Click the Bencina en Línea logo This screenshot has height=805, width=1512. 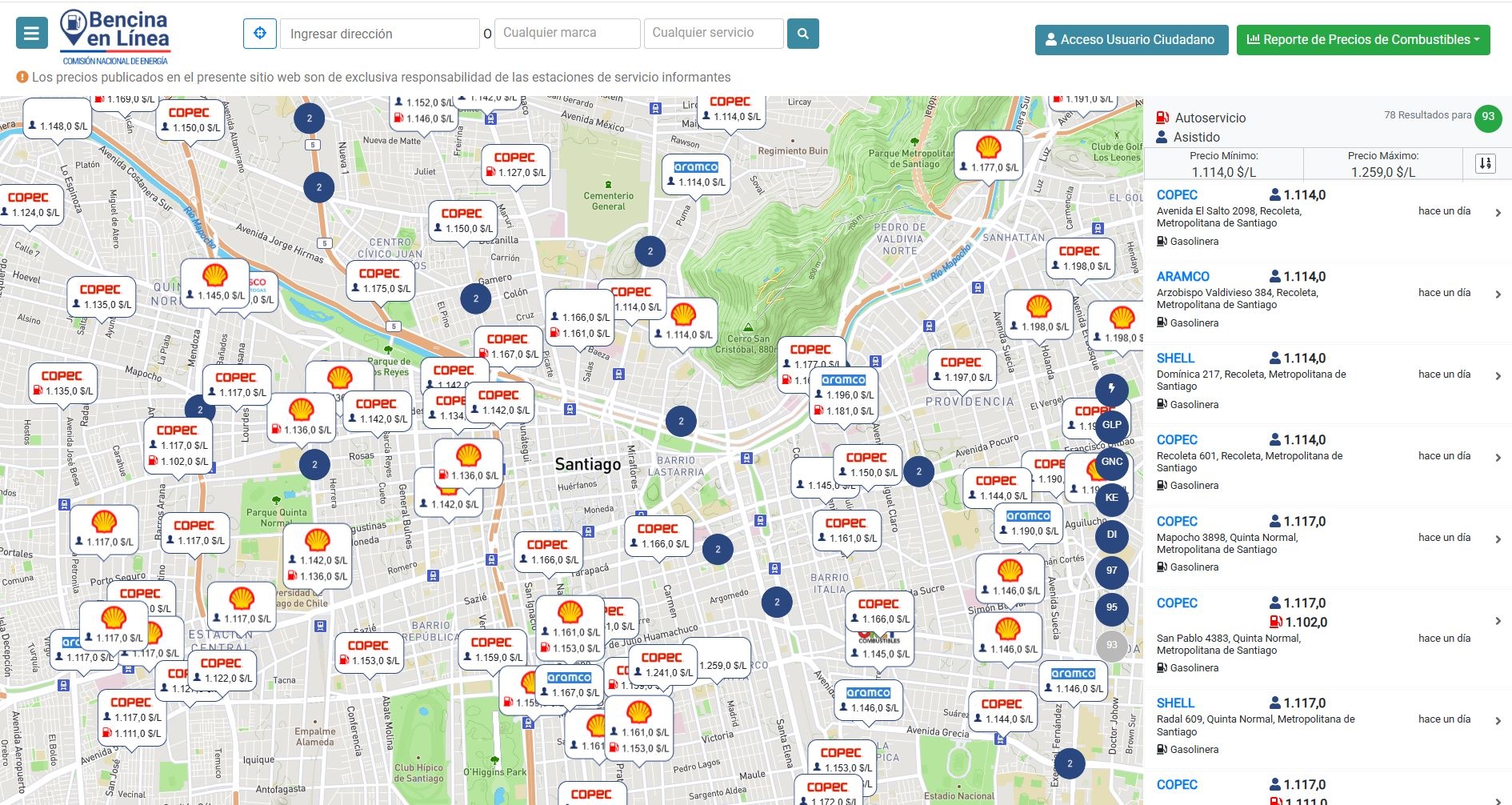[116, 38]
